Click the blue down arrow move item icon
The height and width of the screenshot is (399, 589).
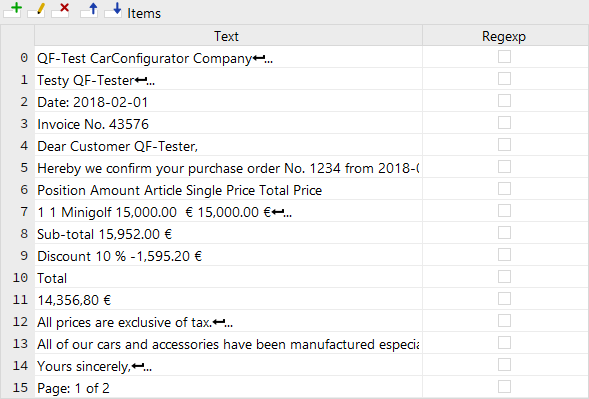point(113,10)
